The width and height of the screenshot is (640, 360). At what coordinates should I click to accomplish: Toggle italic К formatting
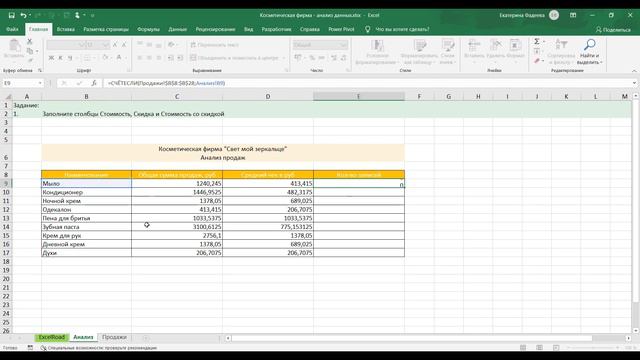click(60, 58)
